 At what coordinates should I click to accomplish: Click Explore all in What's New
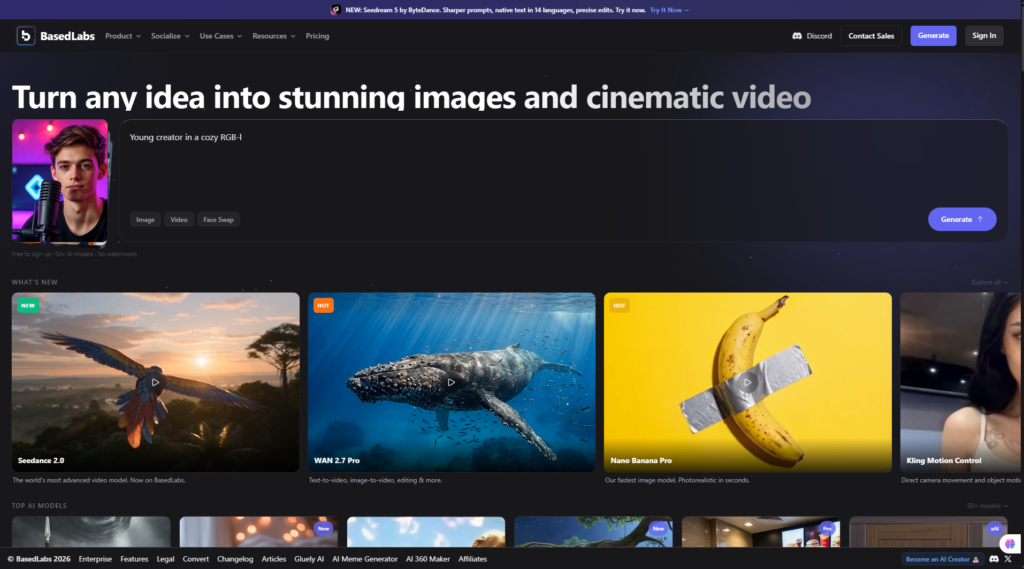[x=989, y=283]
